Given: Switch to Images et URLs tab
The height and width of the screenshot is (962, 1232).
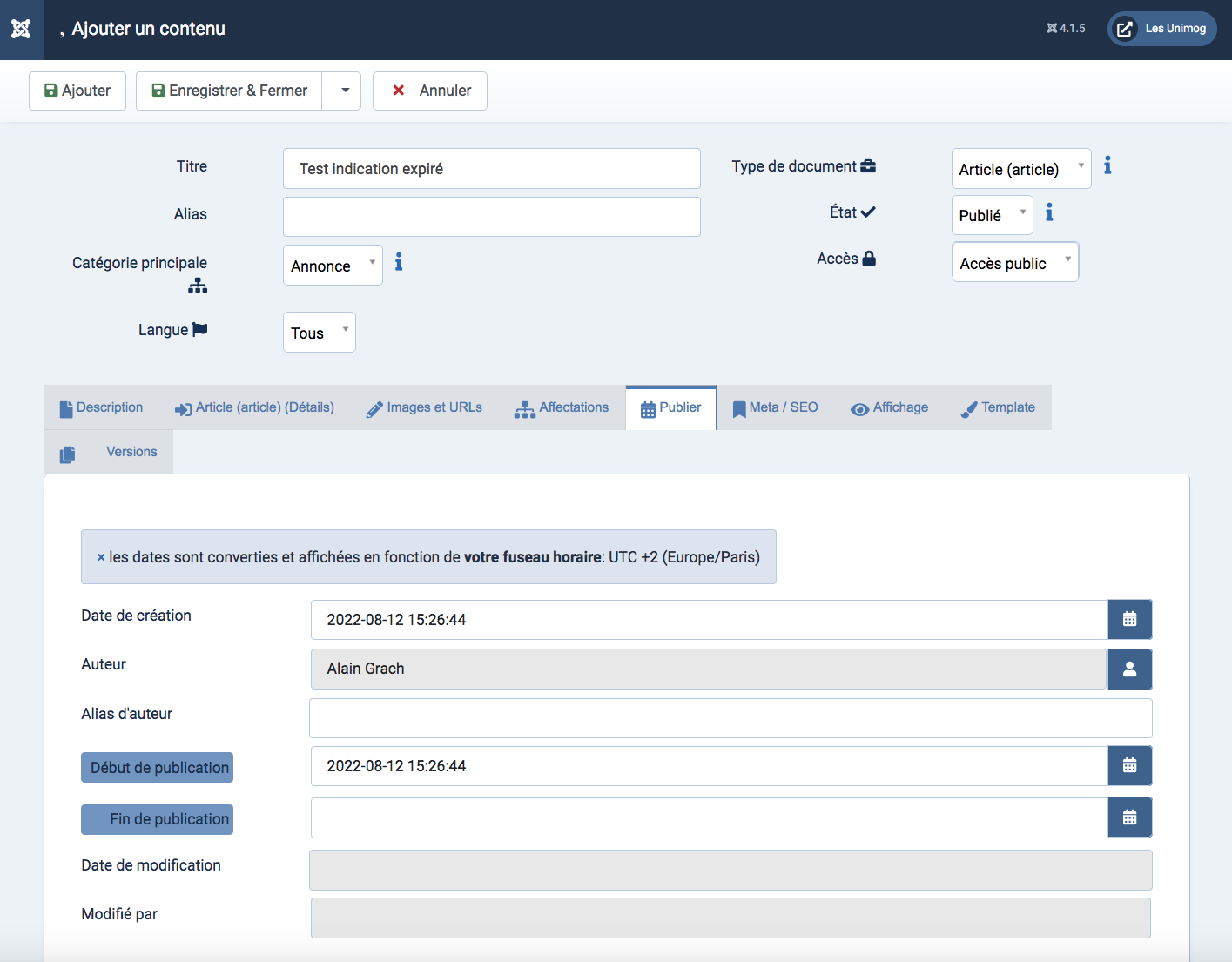Looking at the screenshot, I should click(x=424, y=407).
